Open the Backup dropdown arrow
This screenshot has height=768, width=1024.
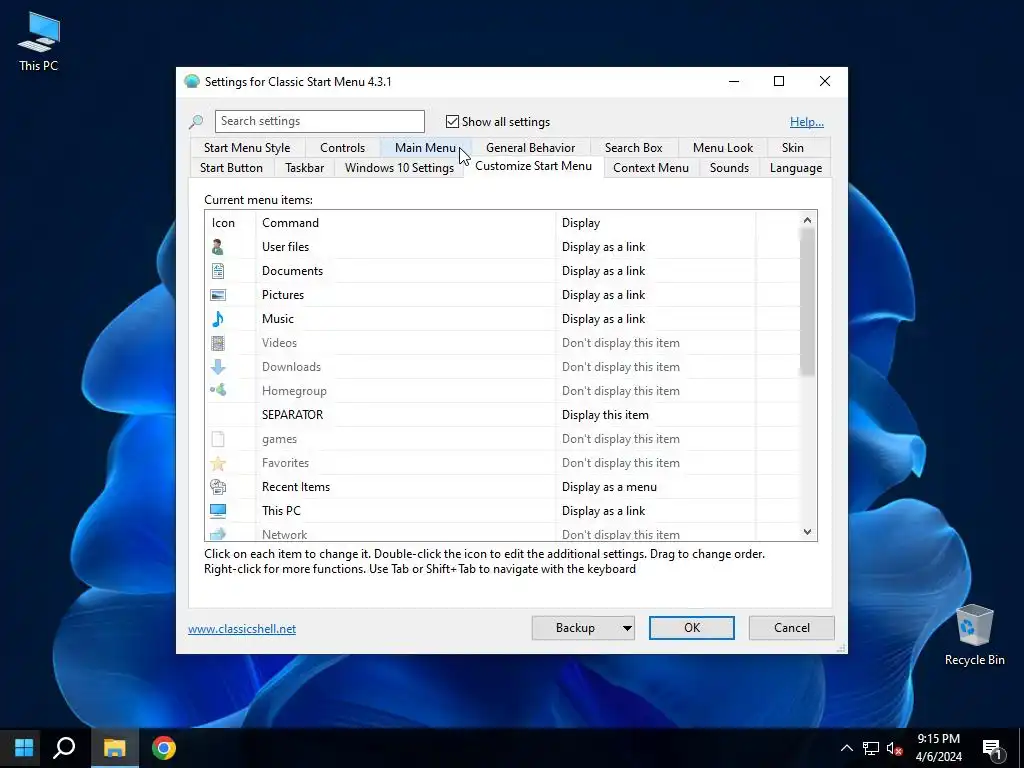627,628
